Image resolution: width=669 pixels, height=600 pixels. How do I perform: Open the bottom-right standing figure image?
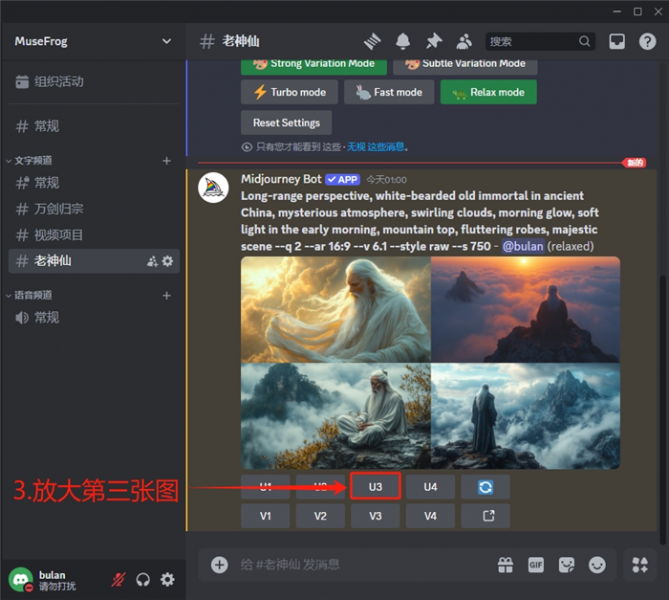pos(526,416)
